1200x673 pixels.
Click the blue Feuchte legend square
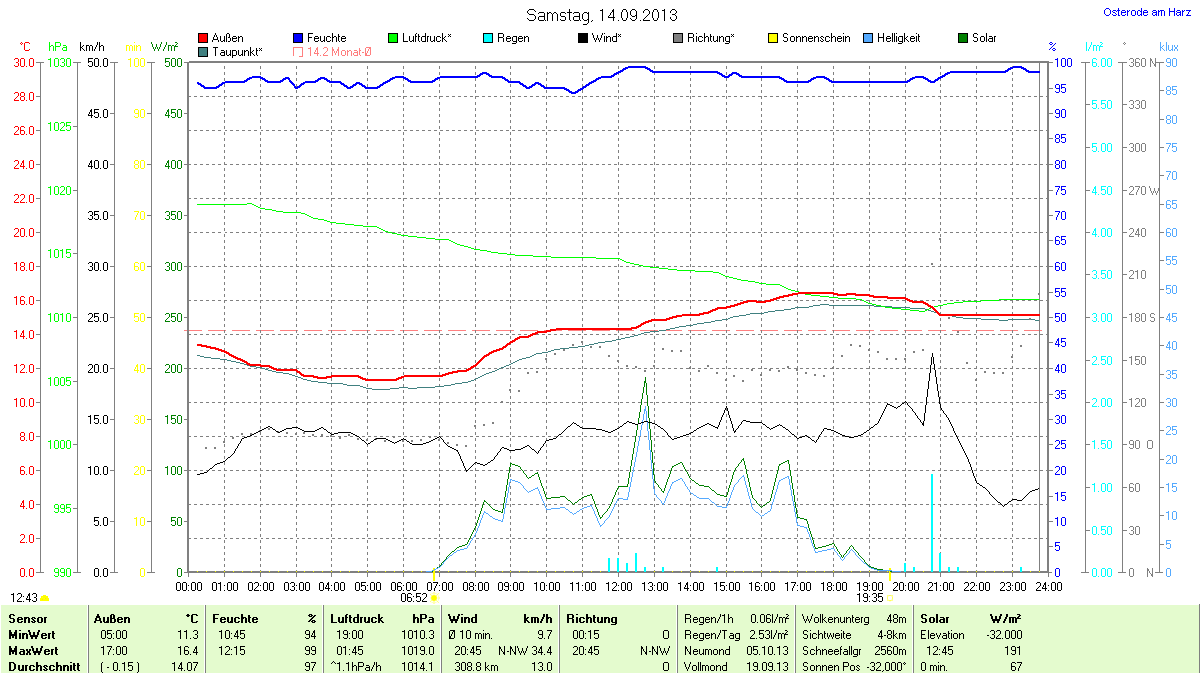(x=298, y=38)
